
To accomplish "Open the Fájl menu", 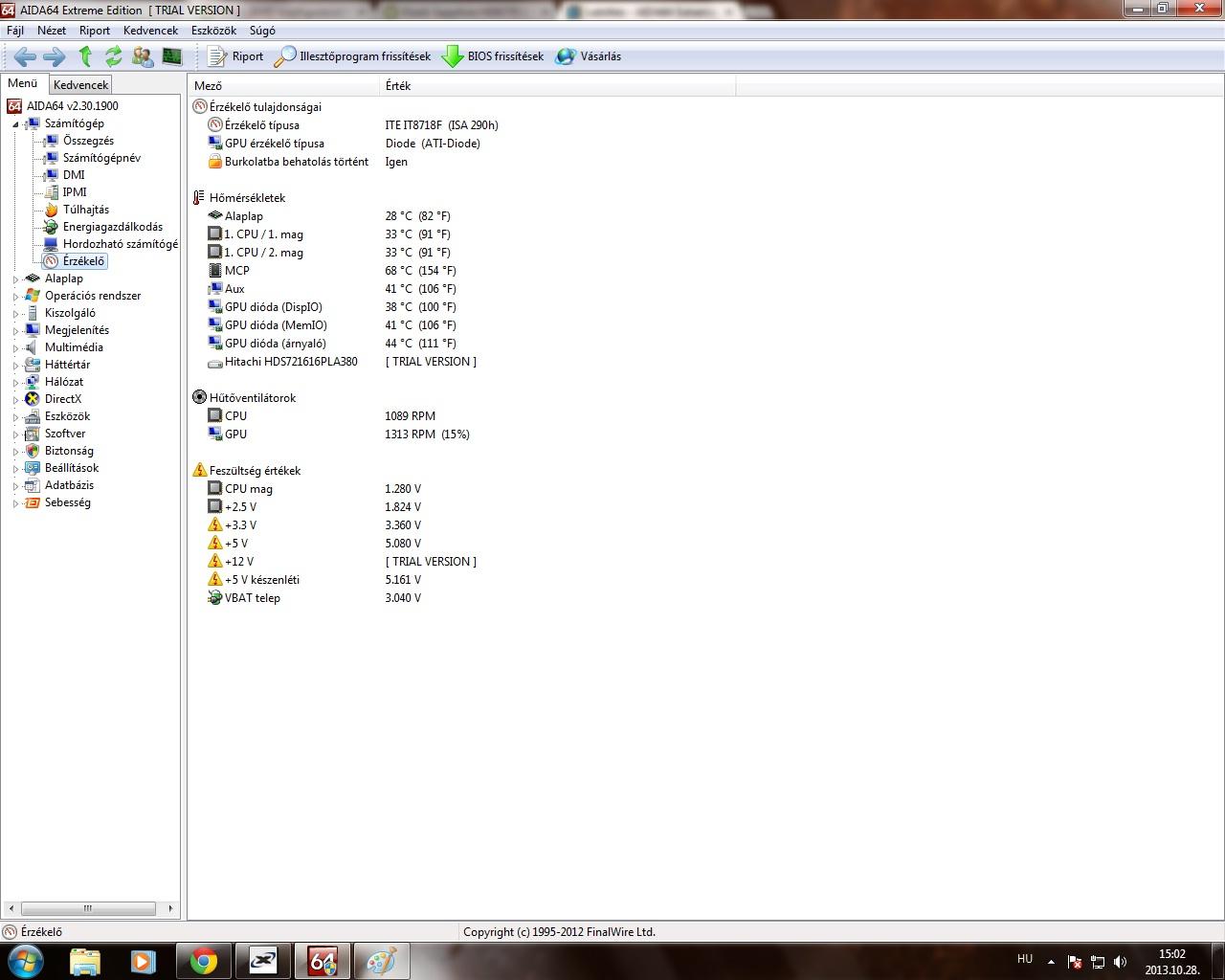I will [x=15, y=31].
